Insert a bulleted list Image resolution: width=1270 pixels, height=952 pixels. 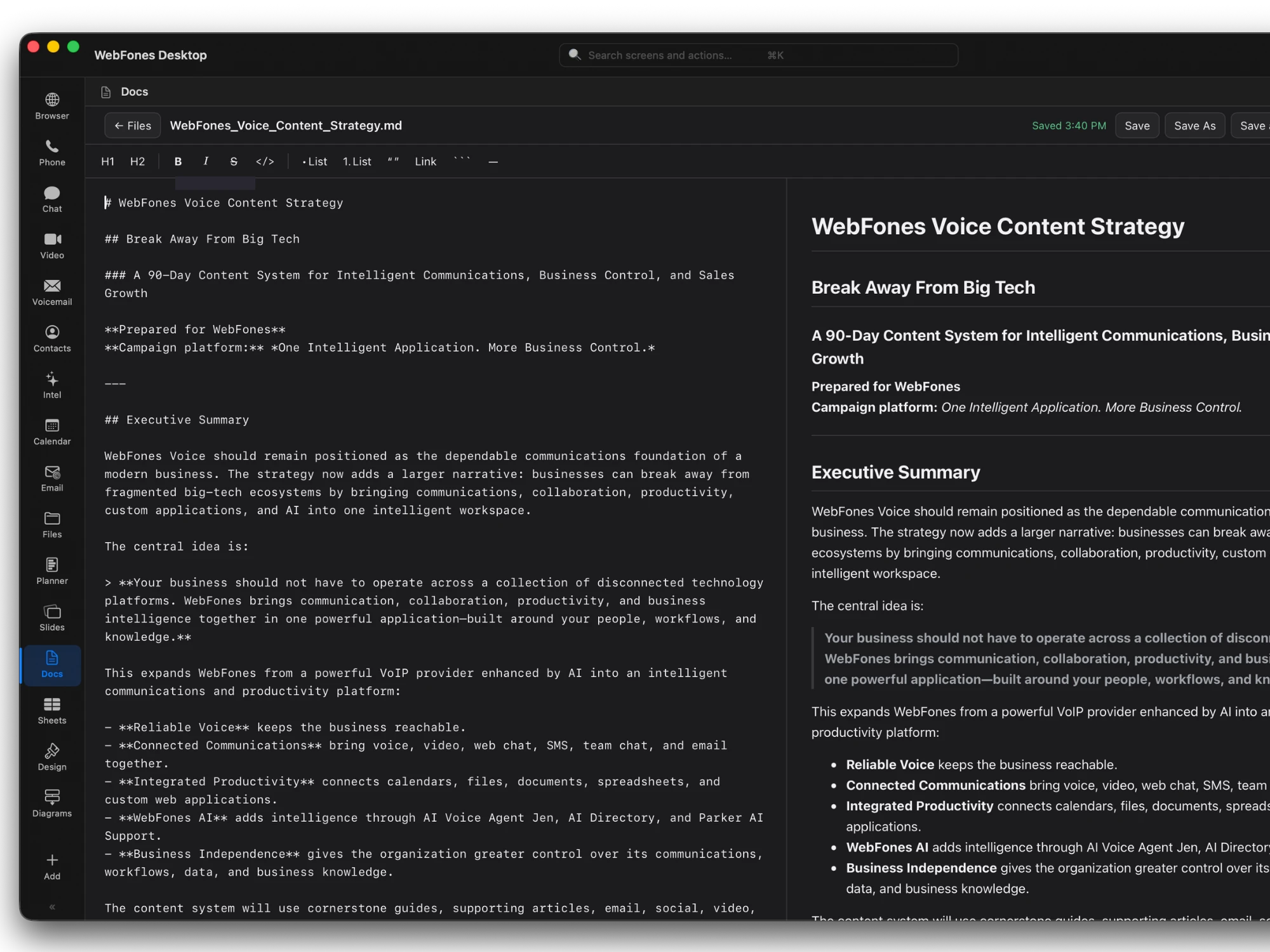click(x=314, y=162)
